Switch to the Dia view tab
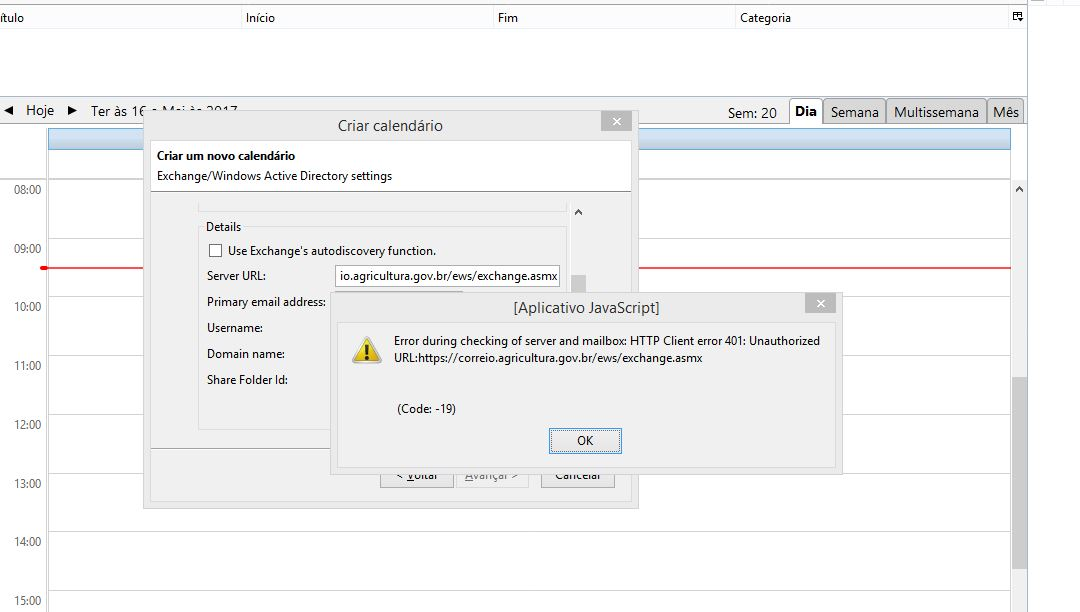This screenshot has height=612, width=1080. coord(805,112)
